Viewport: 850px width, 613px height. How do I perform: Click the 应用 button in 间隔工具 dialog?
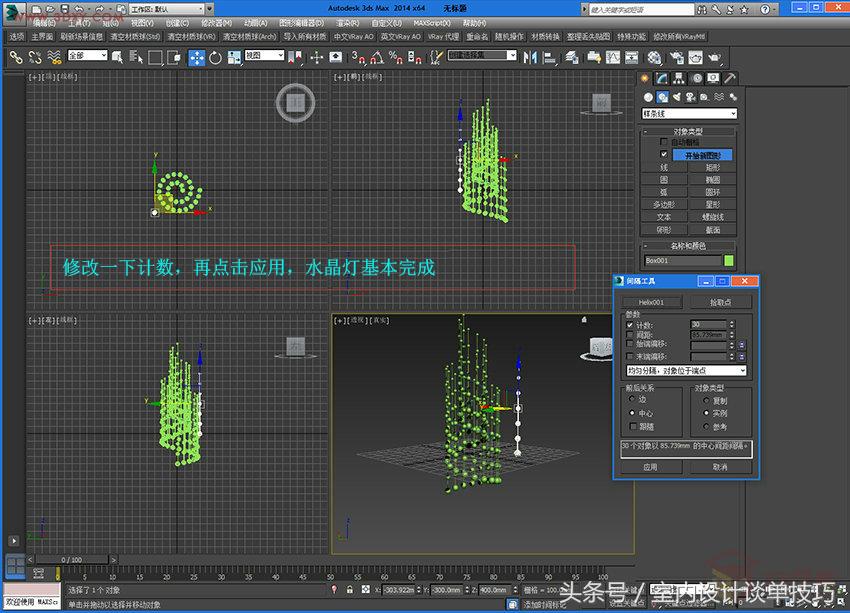click(x=650, y=467)
